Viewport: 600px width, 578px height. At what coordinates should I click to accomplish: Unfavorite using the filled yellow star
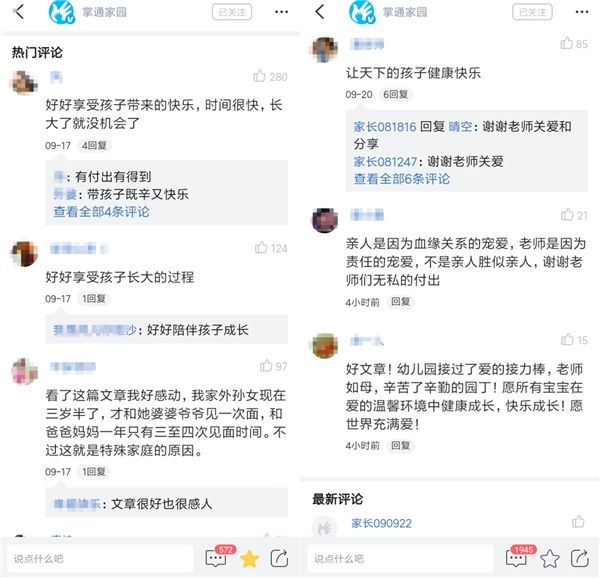pyautogui.click(x=249, y=558)
